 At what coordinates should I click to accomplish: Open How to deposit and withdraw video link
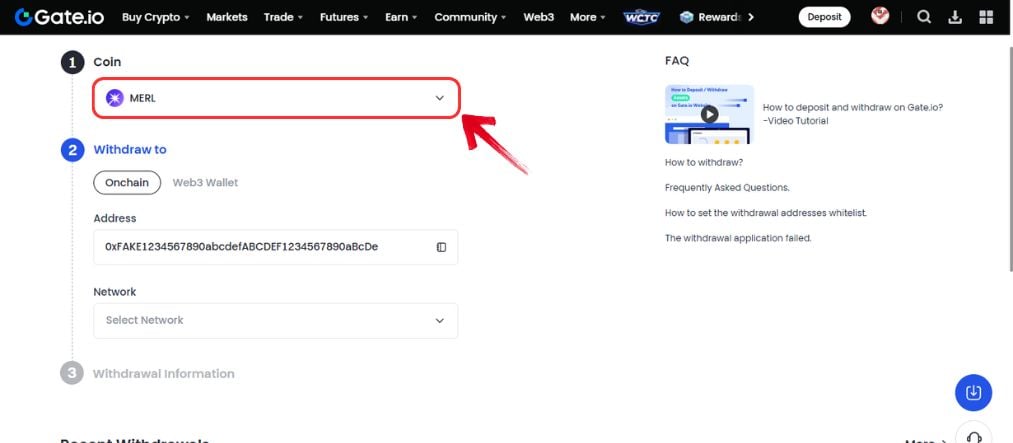853,114
